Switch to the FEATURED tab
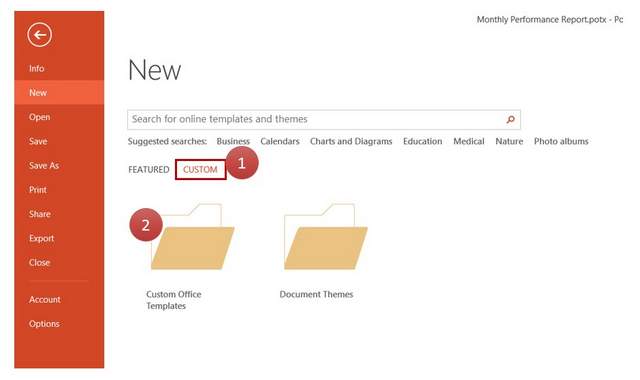This screenshot has height=380, width=640. [x=149, y=169]
